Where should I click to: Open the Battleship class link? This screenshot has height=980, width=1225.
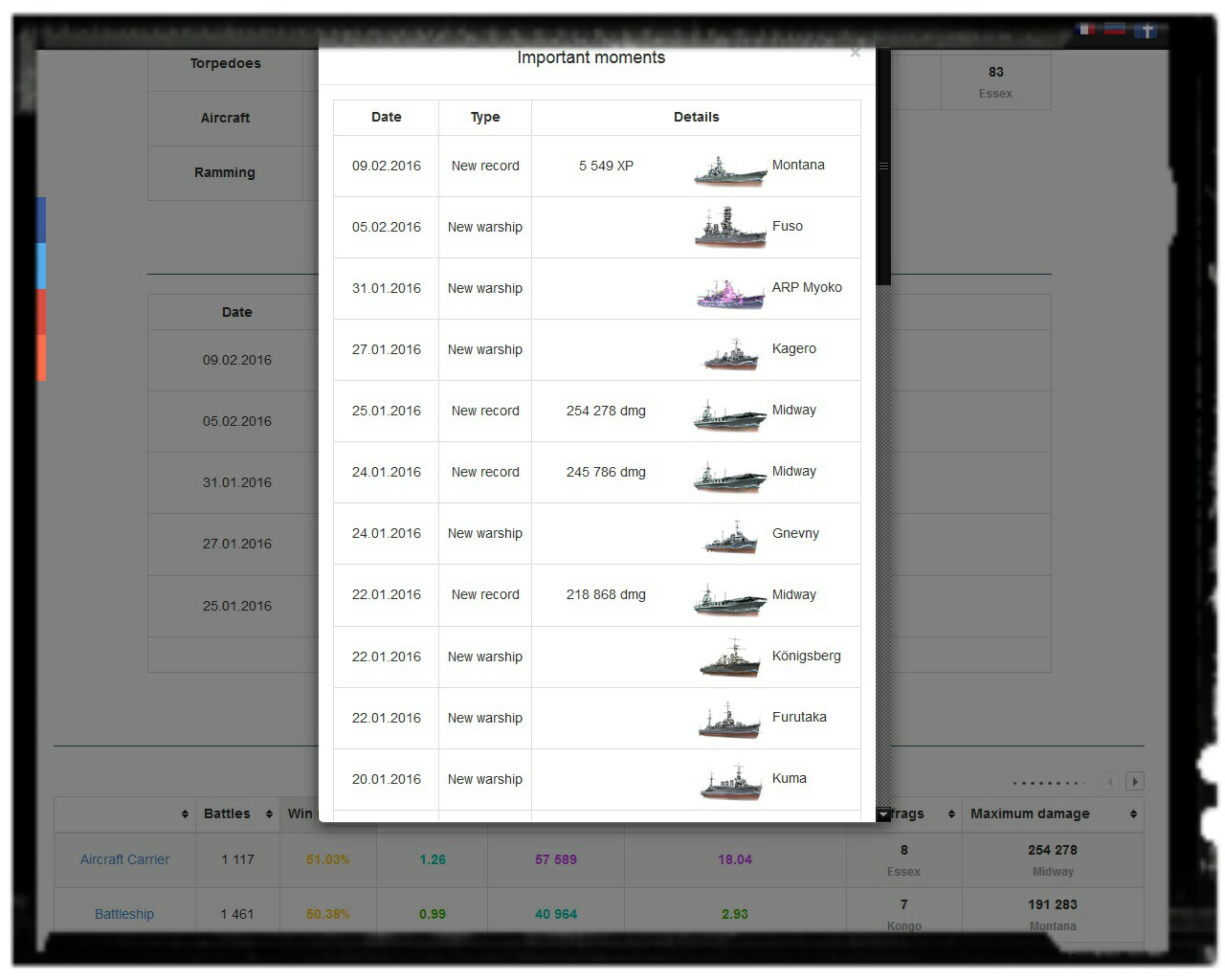(124, 914)
